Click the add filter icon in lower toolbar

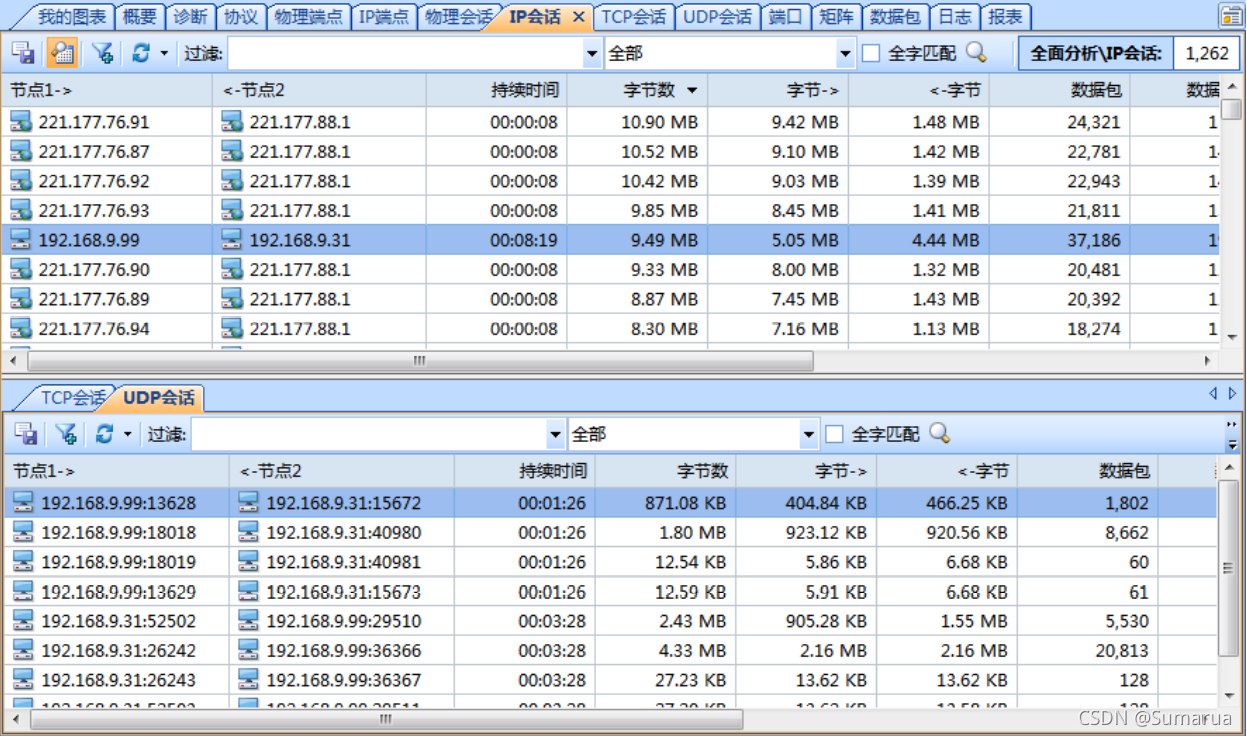(x=66, y=434)
